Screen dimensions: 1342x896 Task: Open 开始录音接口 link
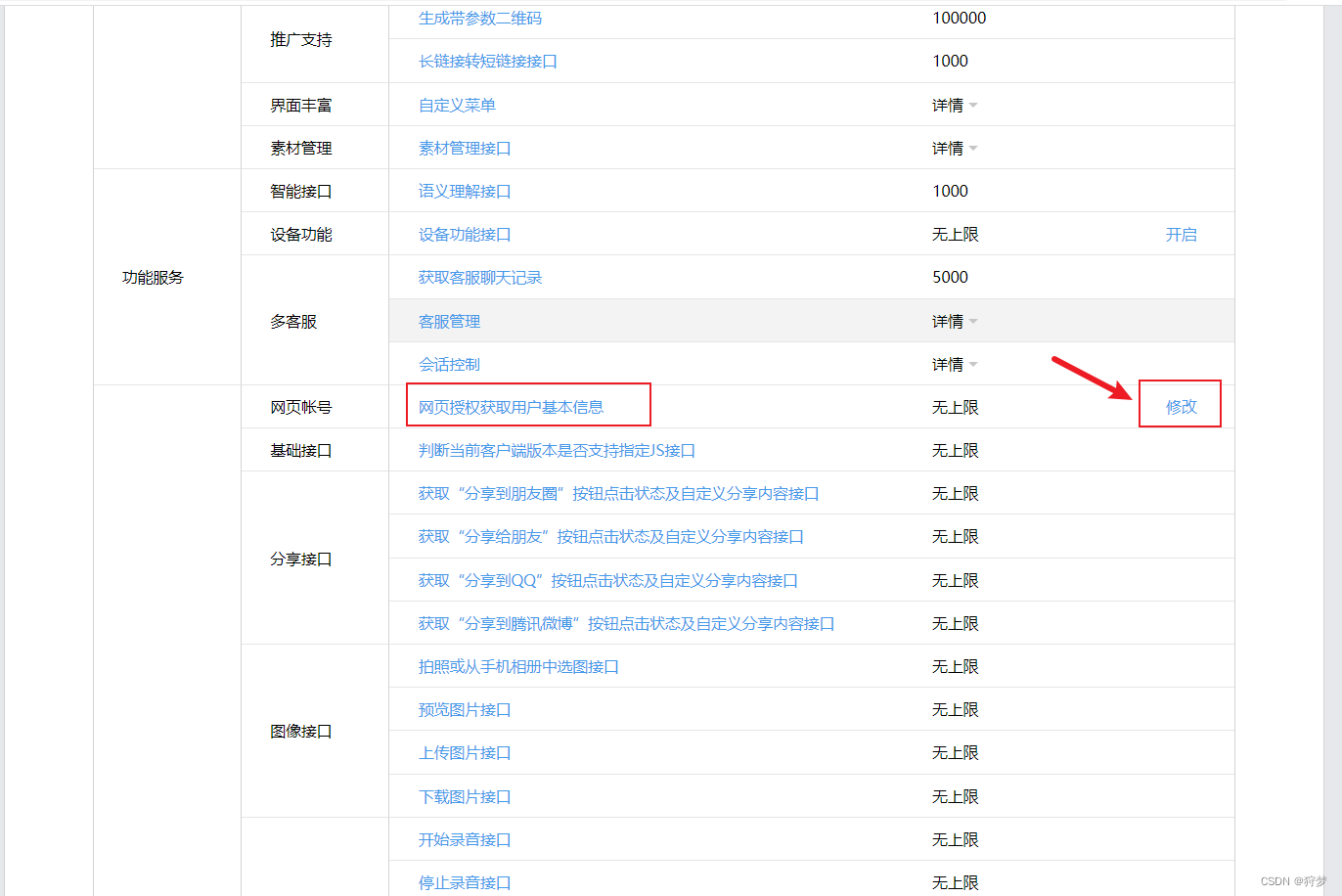tap(465, 840)
